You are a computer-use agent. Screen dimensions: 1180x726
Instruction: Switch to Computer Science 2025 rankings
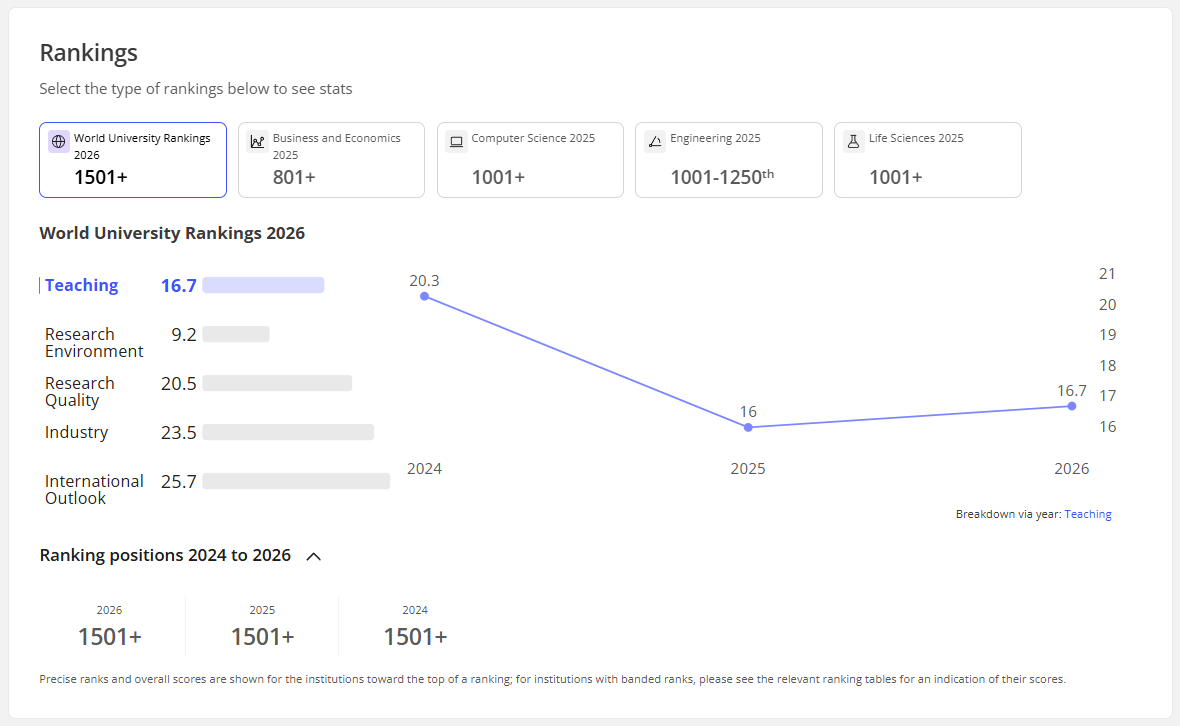point(530,160)
